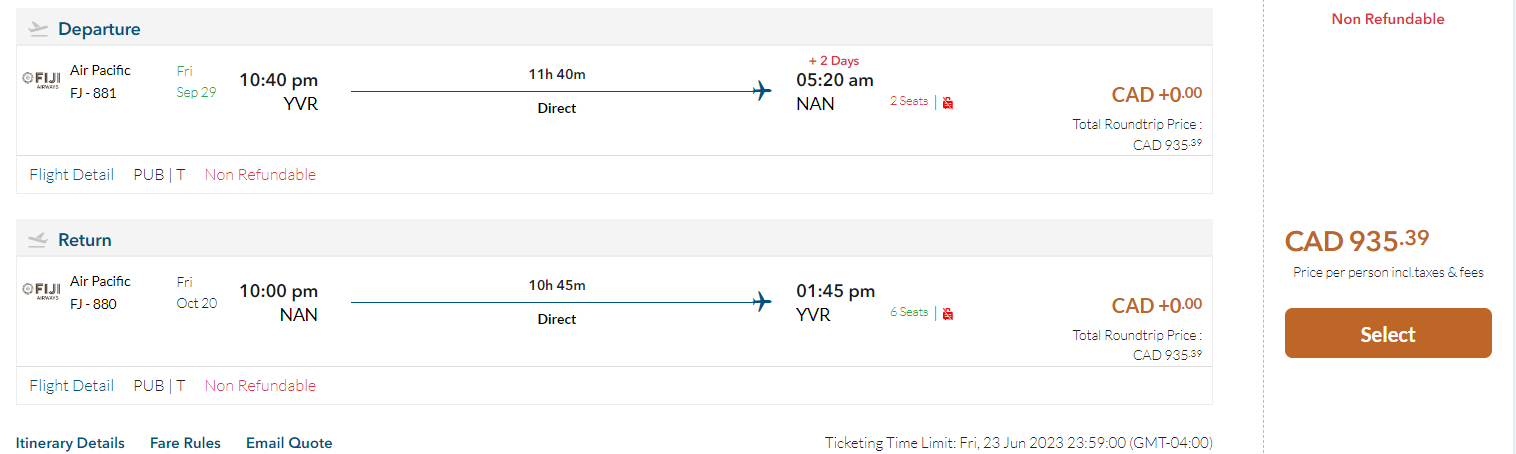Click the 2 Seats availability text
Viewport: 1516px width, 454px height.
pos(909,101)
